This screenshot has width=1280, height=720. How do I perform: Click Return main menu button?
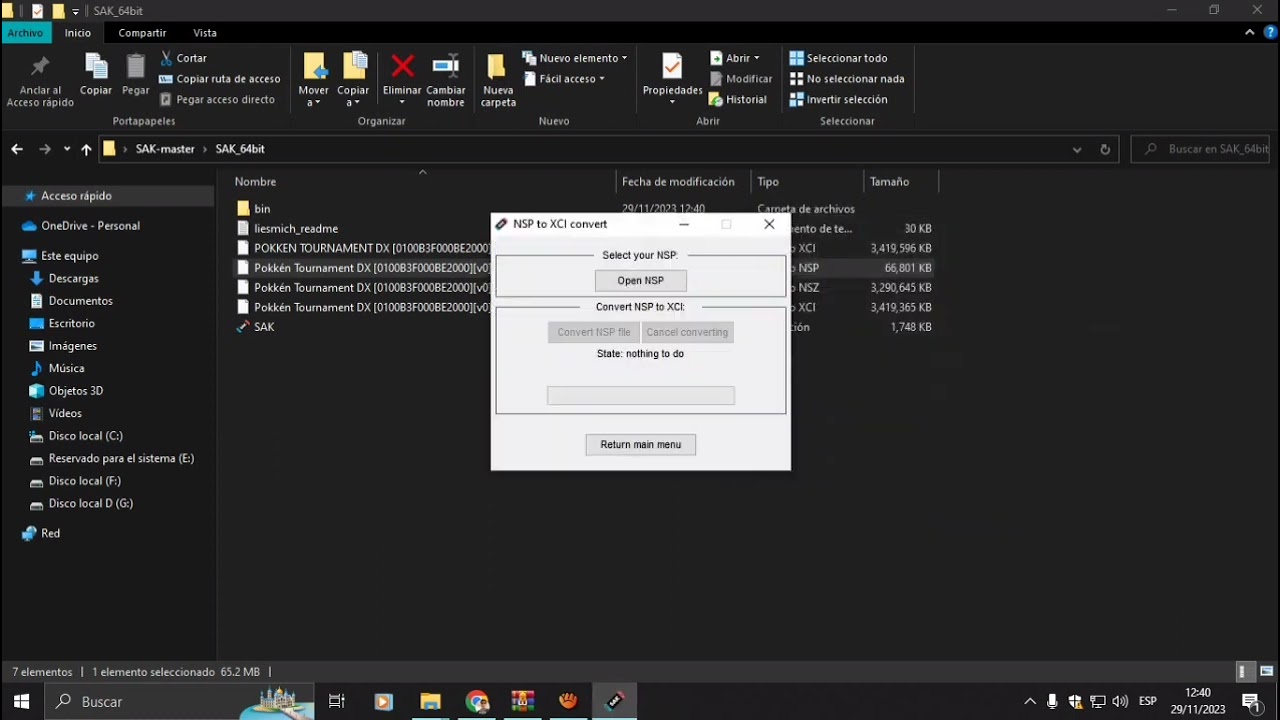tap(641, 445)
